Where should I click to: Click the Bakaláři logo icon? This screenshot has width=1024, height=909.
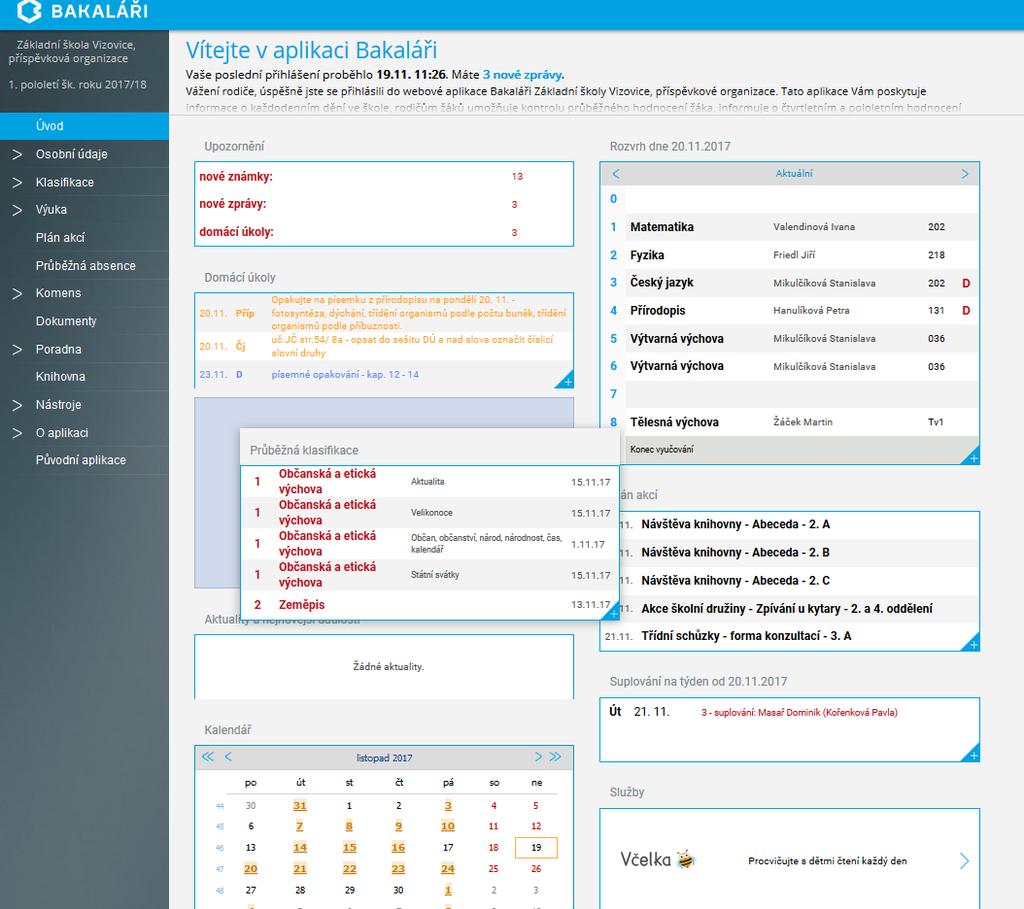click(x=29, y=10)
